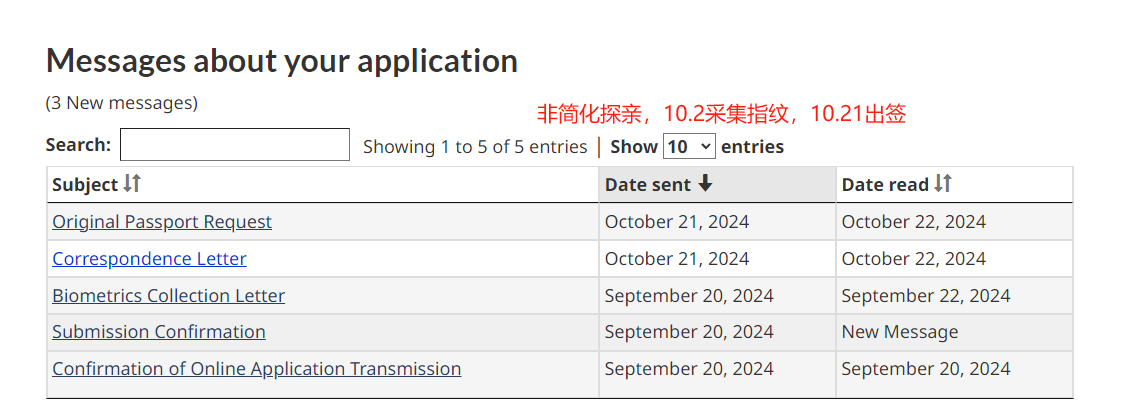The image size is (1130, 410).
Task: Click September 22, 2024 date read cell
Action: click(x=925, y=295)
